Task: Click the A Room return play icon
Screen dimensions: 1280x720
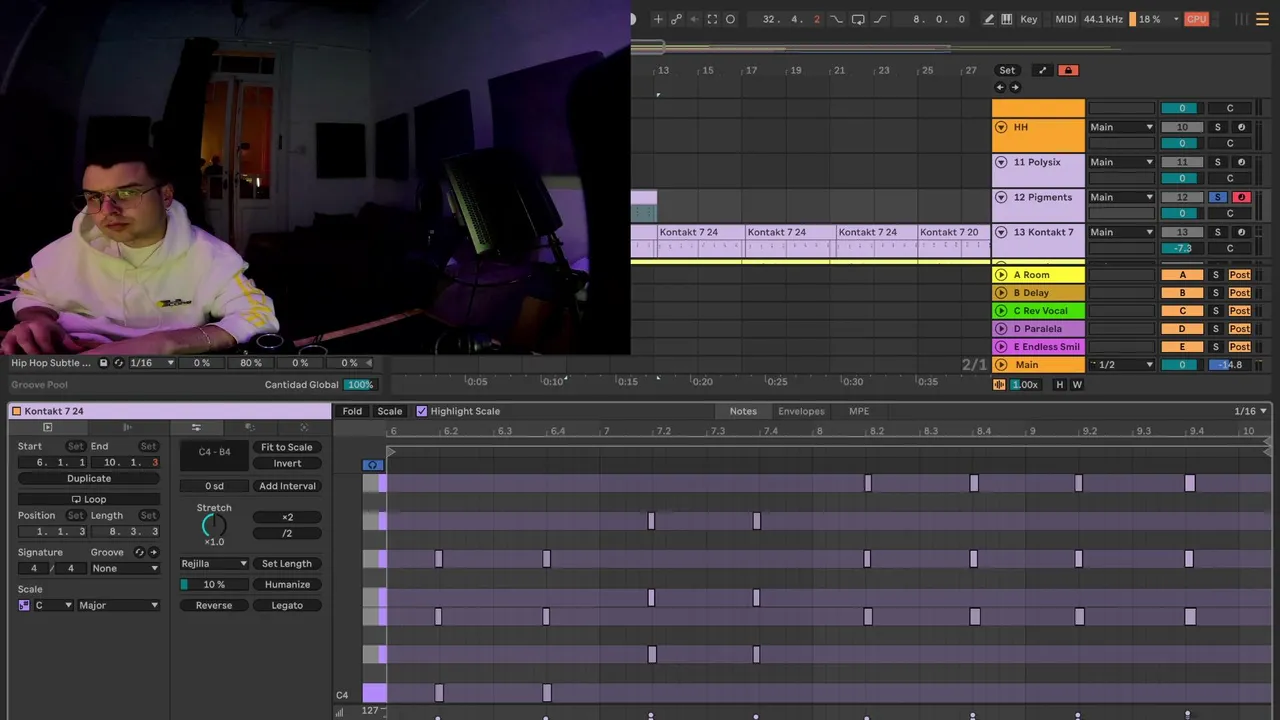Action: [1001, 275]
